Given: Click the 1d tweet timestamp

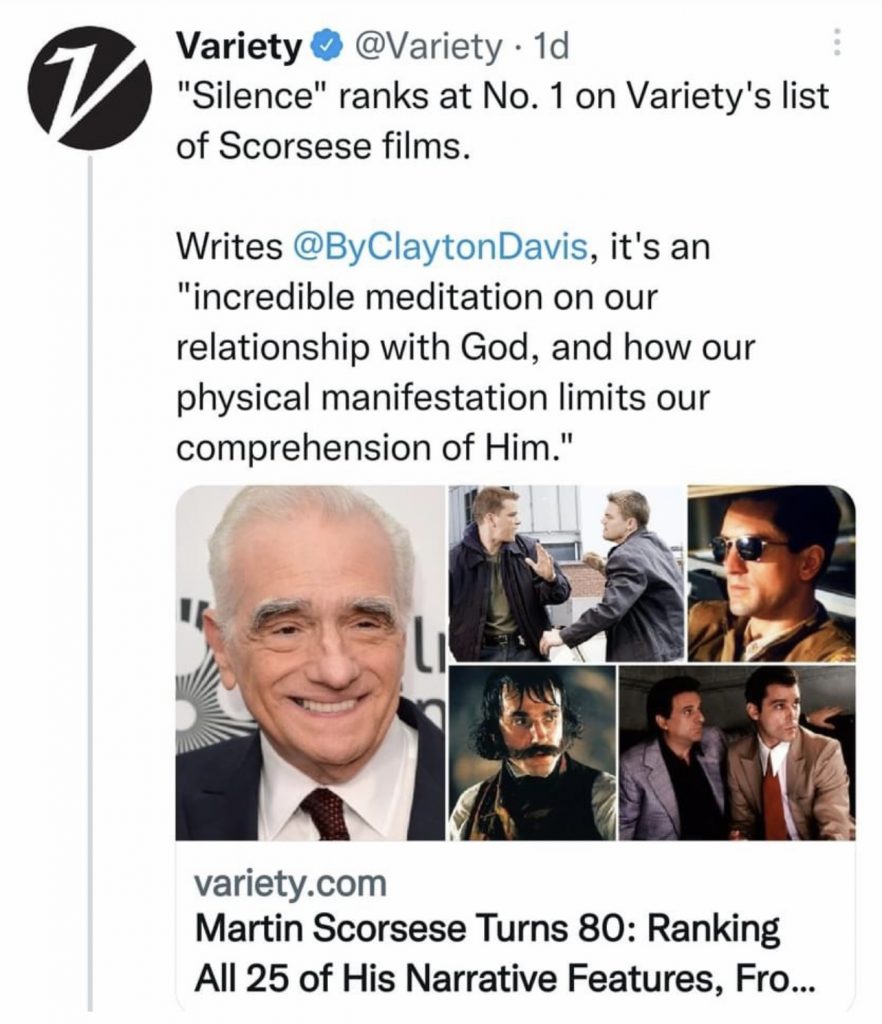Looking at the screenshot, I should coord(552,46).
